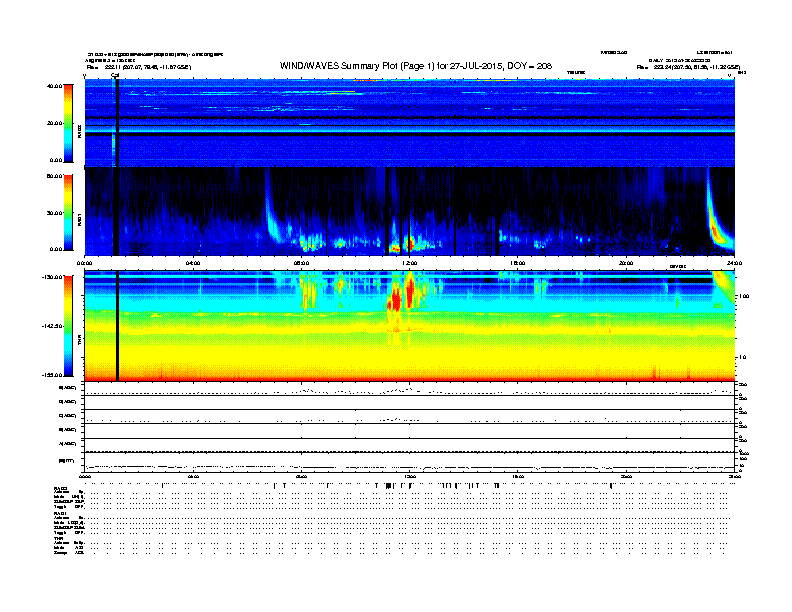Viewport: 792px width, 612px height.
Task: Click the -130.00 value on TNR color scale
Action: (52, 277)
